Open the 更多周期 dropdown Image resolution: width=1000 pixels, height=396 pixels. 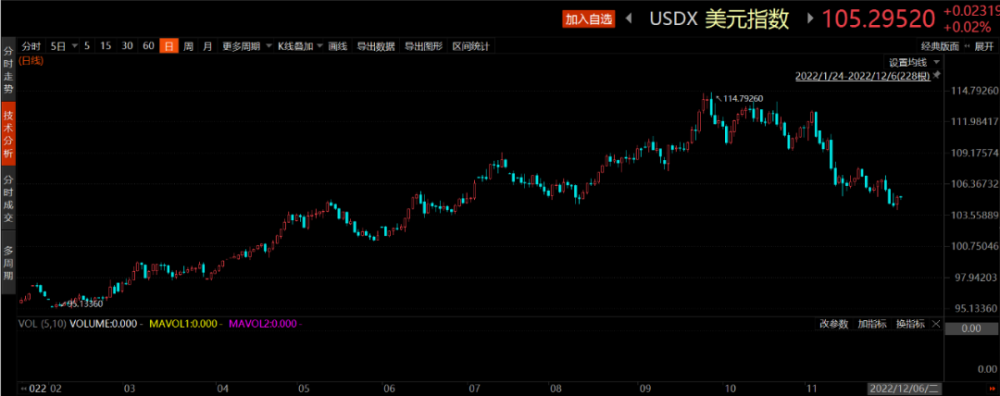click(246, 47)
